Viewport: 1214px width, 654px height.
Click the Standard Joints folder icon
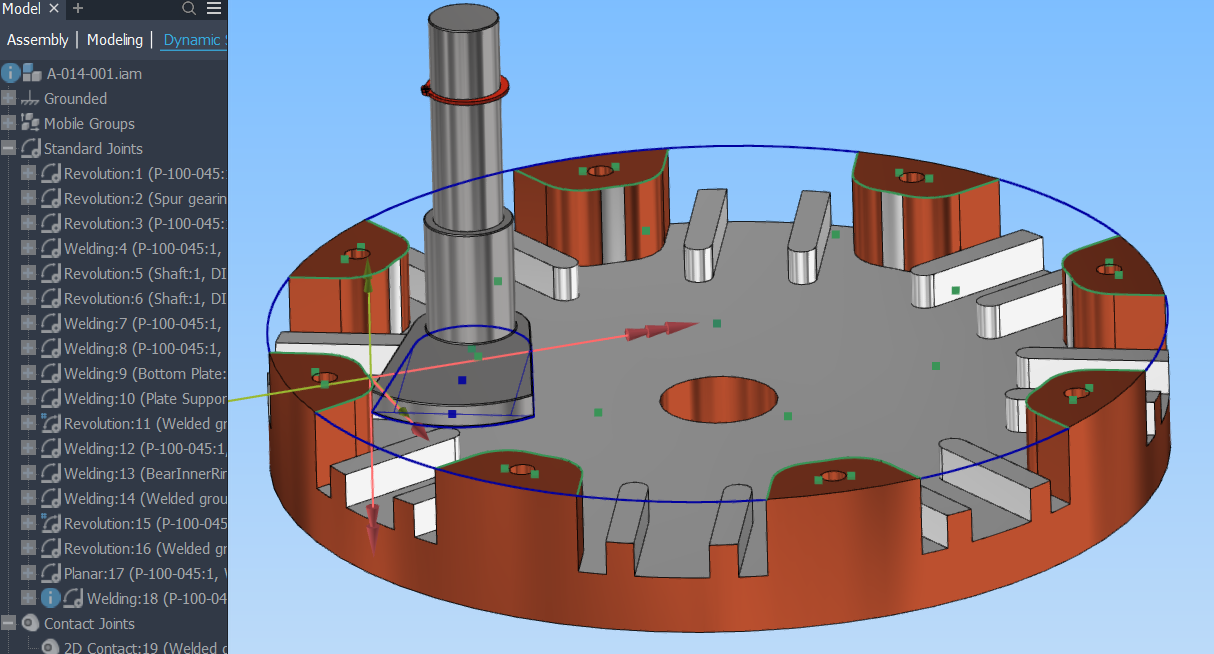[32, 148]
